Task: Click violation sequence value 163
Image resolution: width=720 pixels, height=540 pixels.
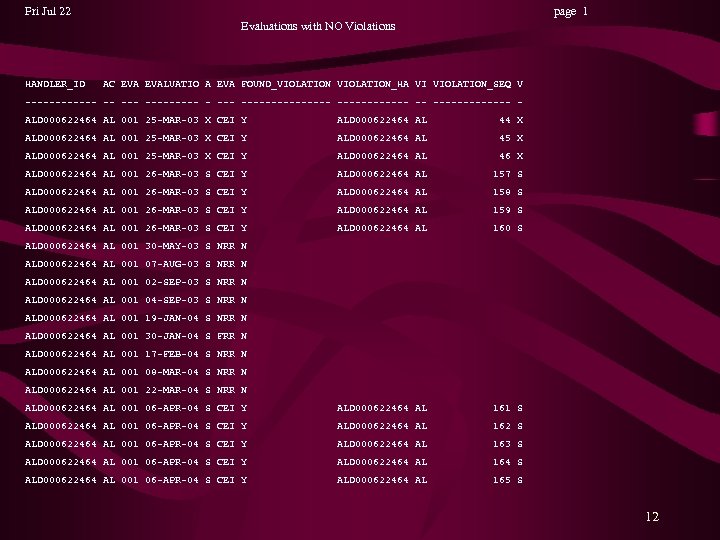Action: coord(501,444)
